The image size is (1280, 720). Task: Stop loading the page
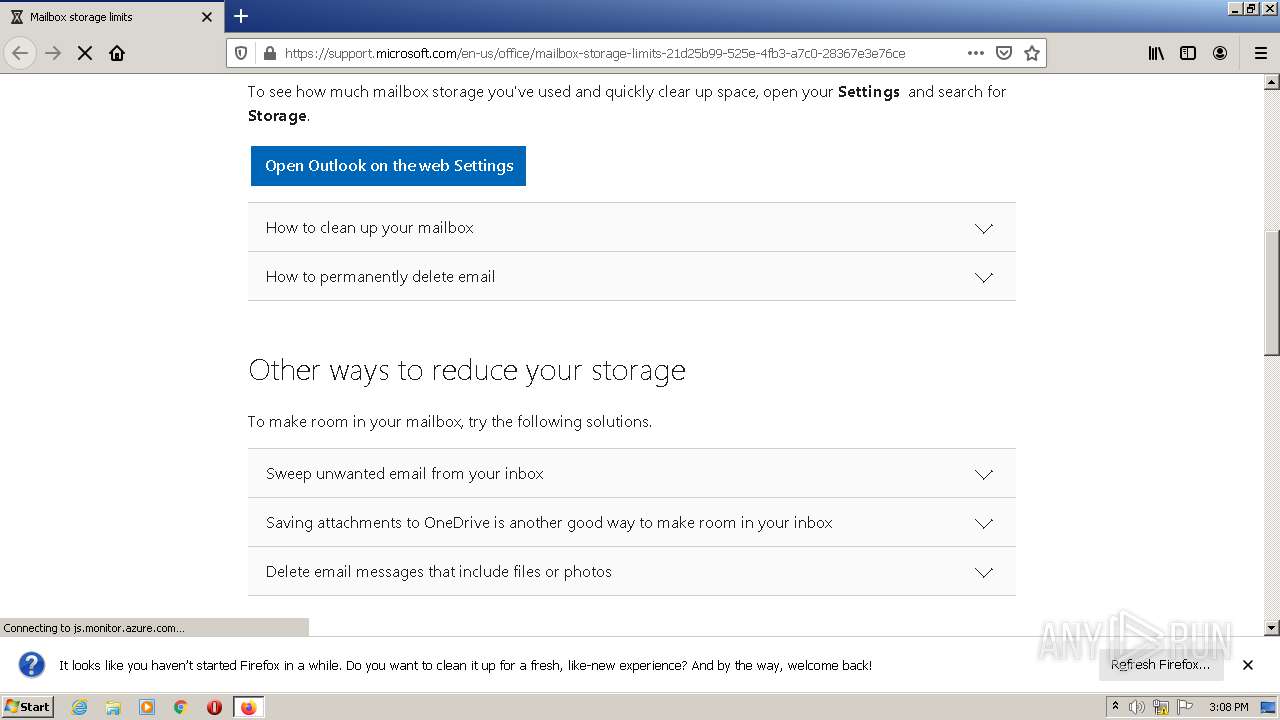click(x=85, y=53)
